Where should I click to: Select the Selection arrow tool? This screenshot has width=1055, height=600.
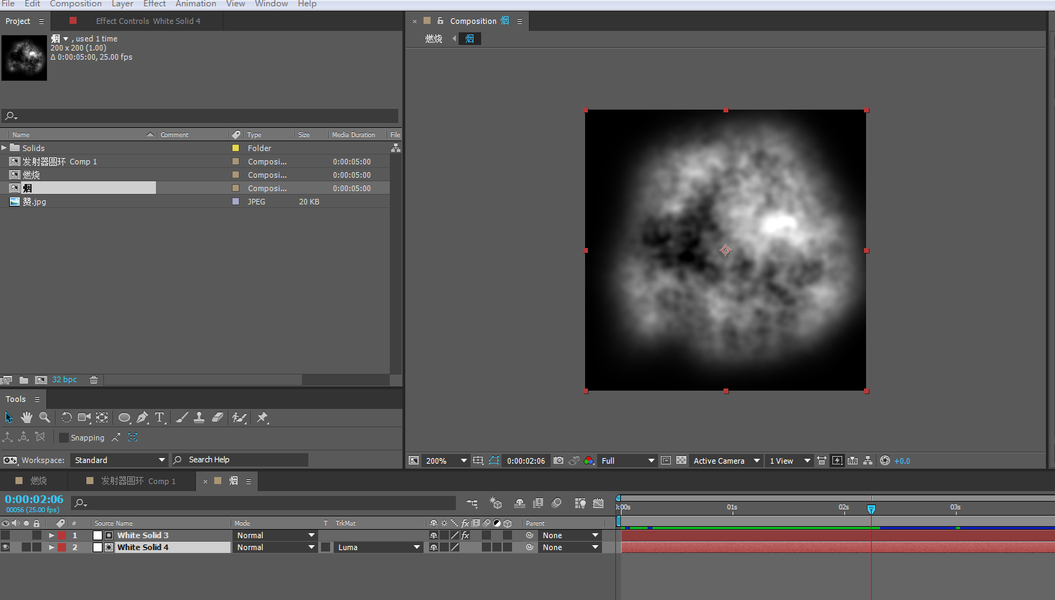[9, 418]
